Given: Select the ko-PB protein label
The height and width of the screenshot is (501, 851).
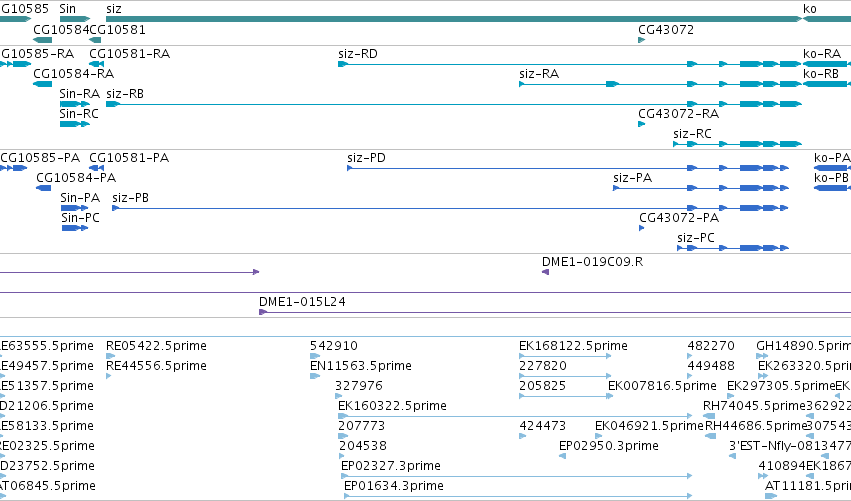Looking at the screenshot, I should coord(831,178).
